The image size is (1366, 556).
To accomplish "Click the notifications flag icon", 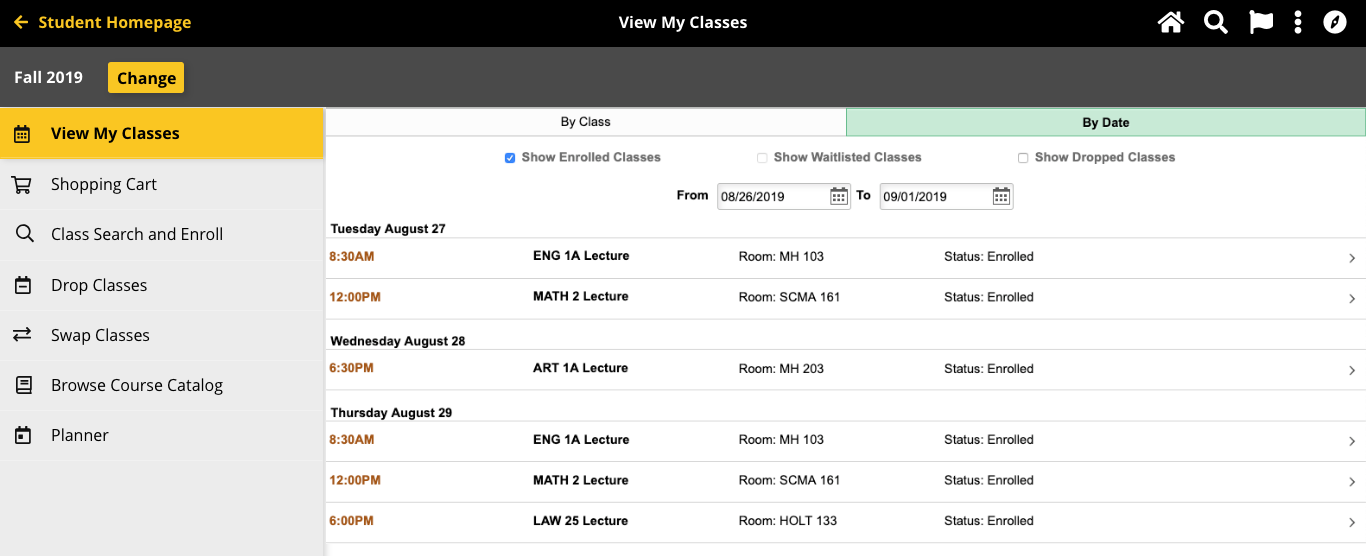I will 1261,22.
